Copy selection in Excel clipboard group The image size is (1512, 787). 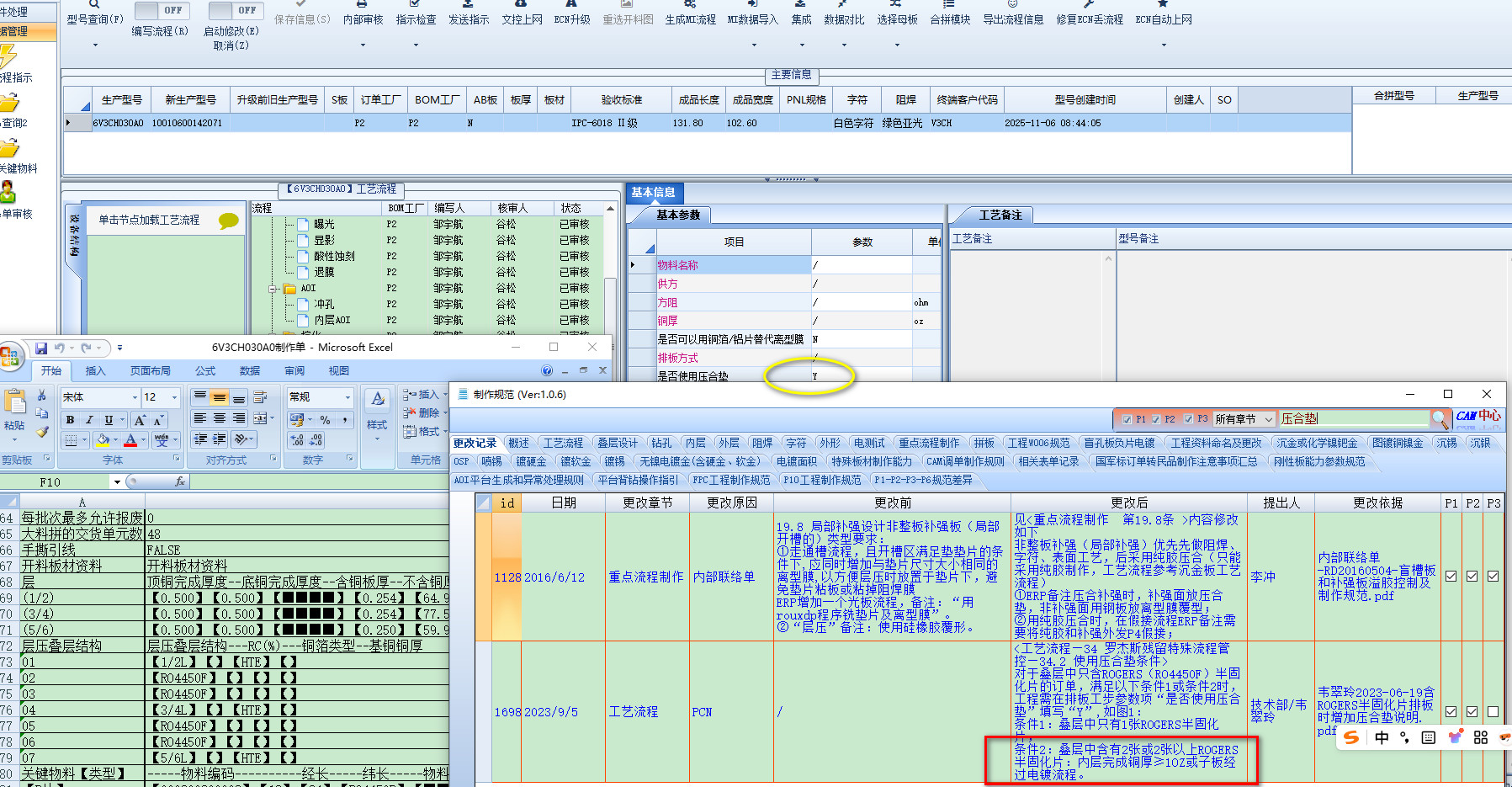(42, 413)
